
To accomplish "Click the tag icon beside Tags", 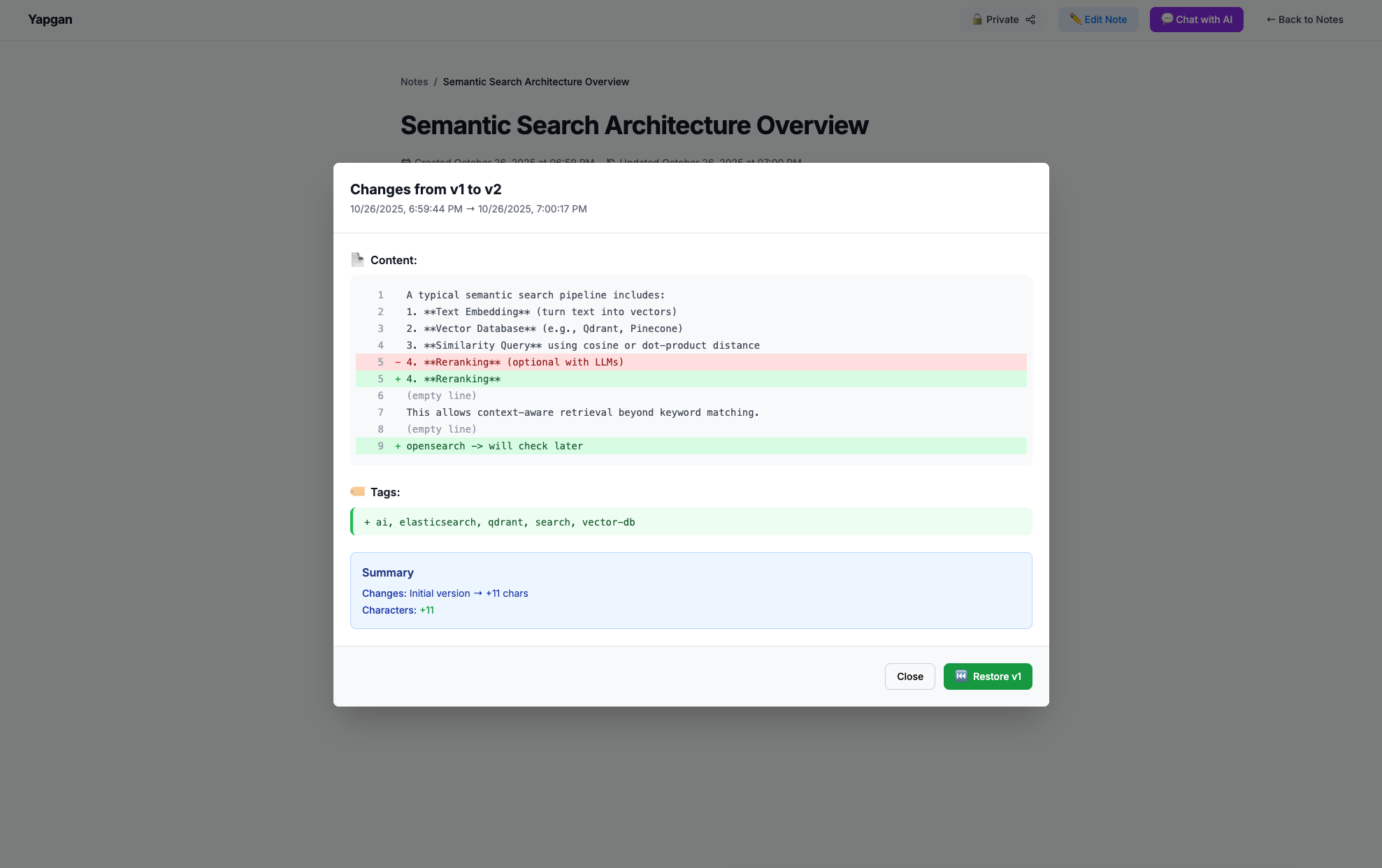I will click(357, 492).
